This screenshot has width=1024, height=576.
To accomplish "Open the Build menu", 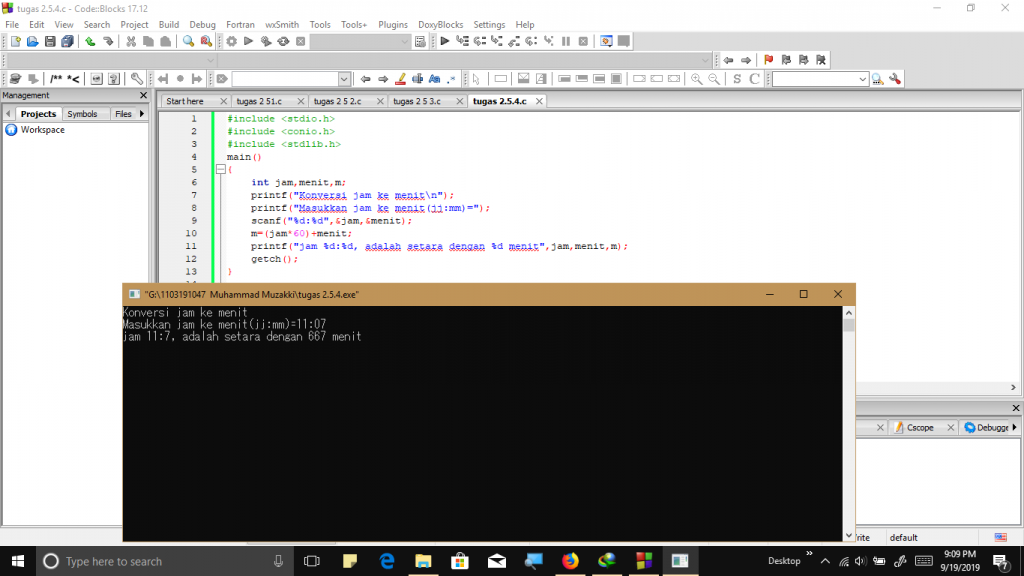I will pyautogui.click(x=169, y=24).
